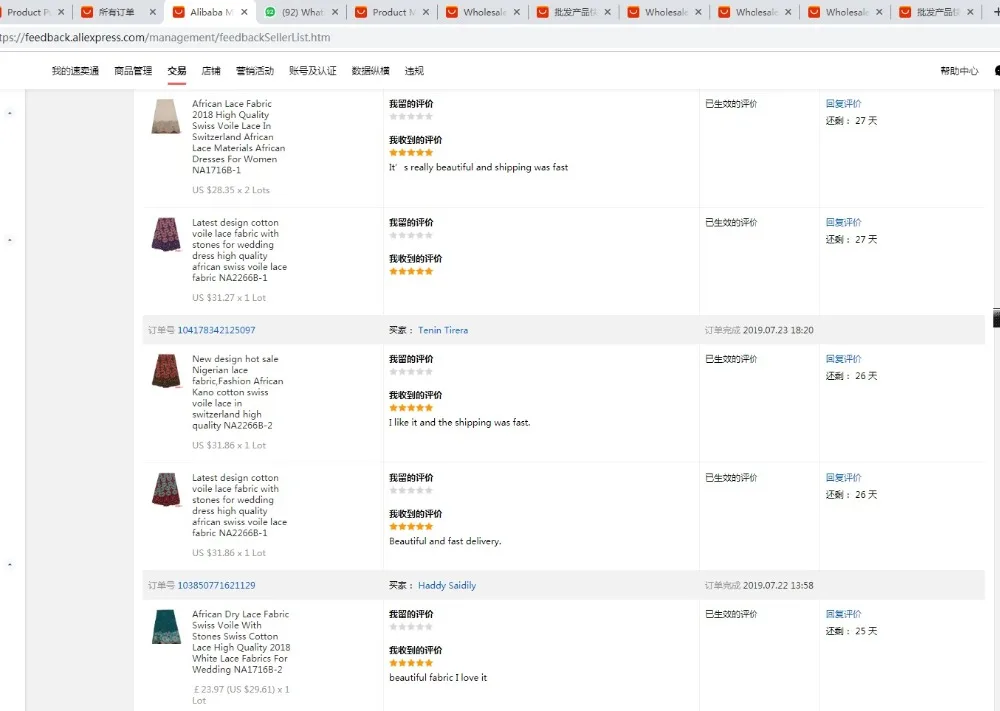Open 帮助中心 help center
The height and width of the screenshot is (711, 1000).
coord(959,71)
